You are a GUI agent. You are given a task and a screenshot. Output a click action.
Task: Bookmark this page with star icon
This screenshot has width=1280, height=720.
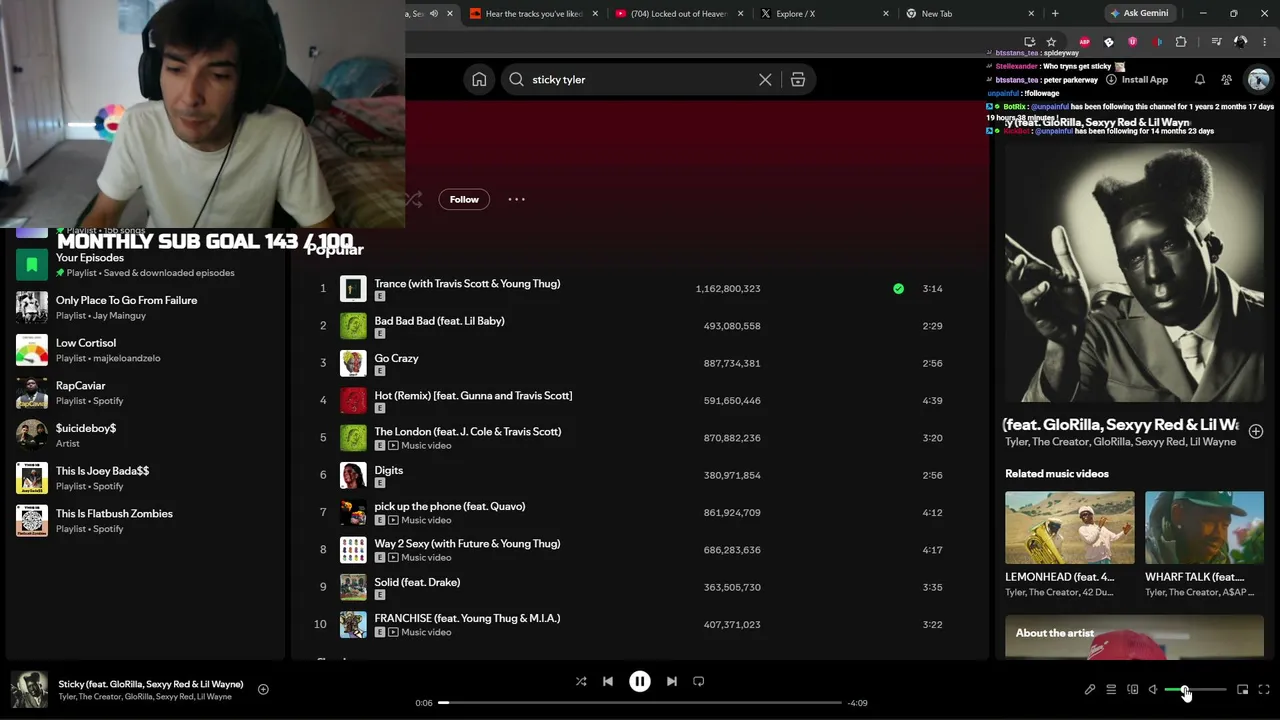coord(1051,42)
